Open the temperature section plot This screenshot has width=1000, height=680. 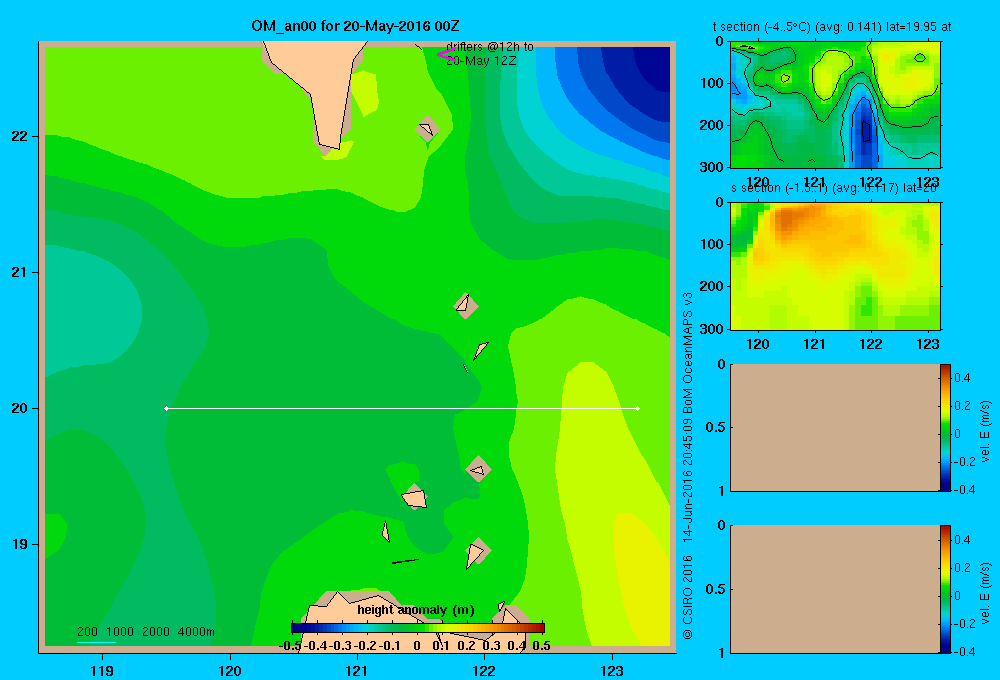835,105
